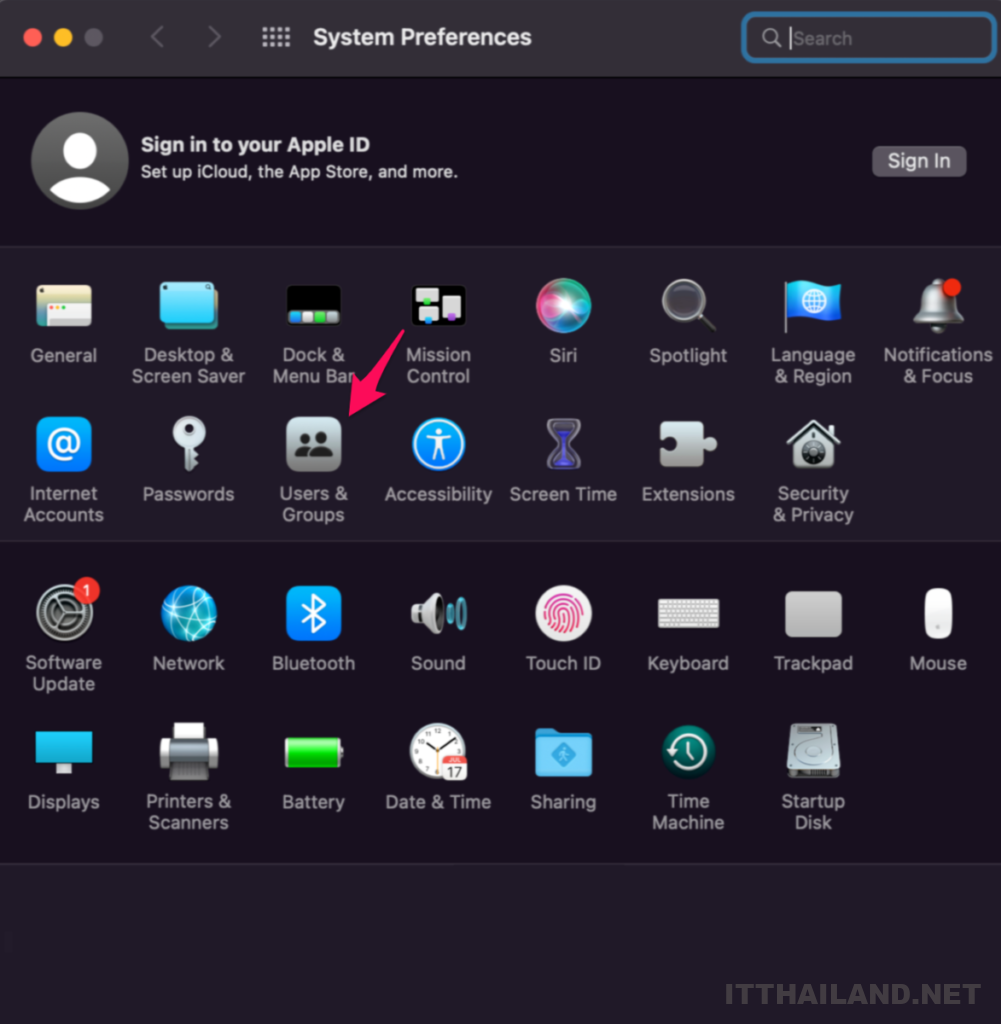
Task: Open Users & Groups preferences
Action: [x=313, y=444]
